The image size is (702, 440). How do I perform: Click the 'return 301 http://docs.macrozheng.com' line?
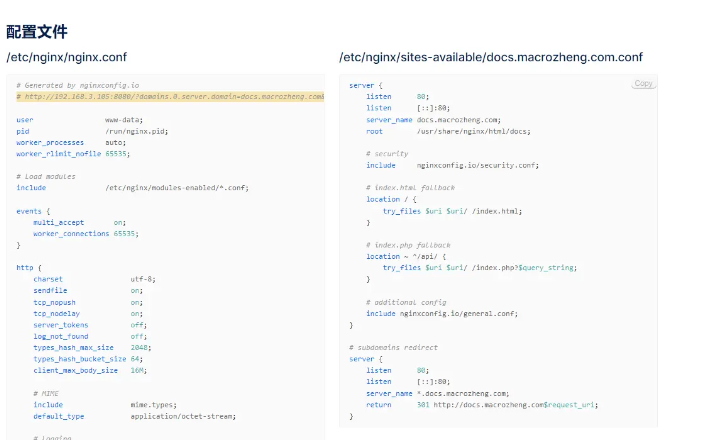482,405
